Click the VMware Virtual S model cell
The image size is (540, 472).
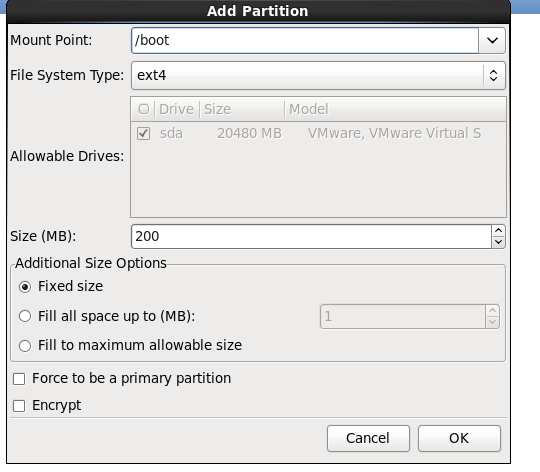click(394, 133)
